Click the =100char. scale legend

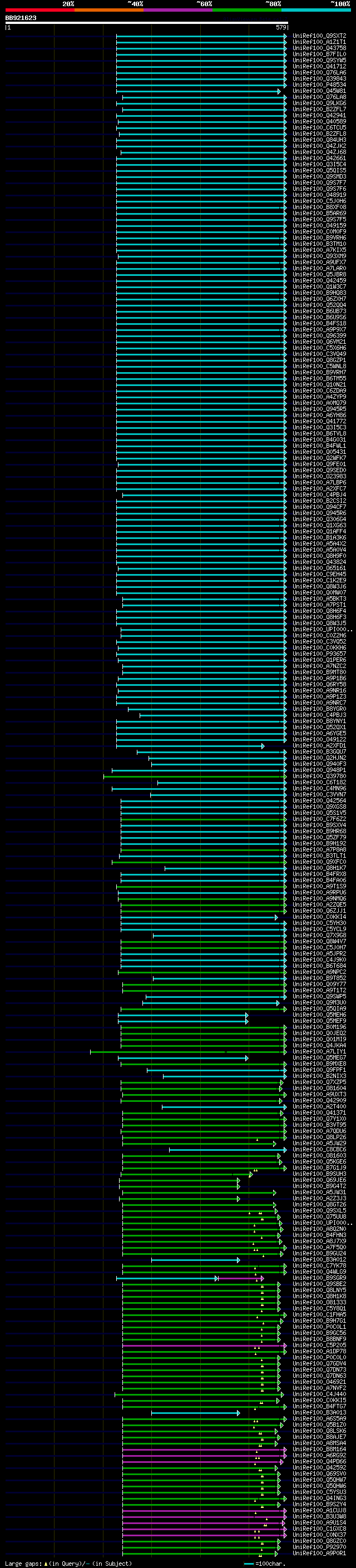264,1563
